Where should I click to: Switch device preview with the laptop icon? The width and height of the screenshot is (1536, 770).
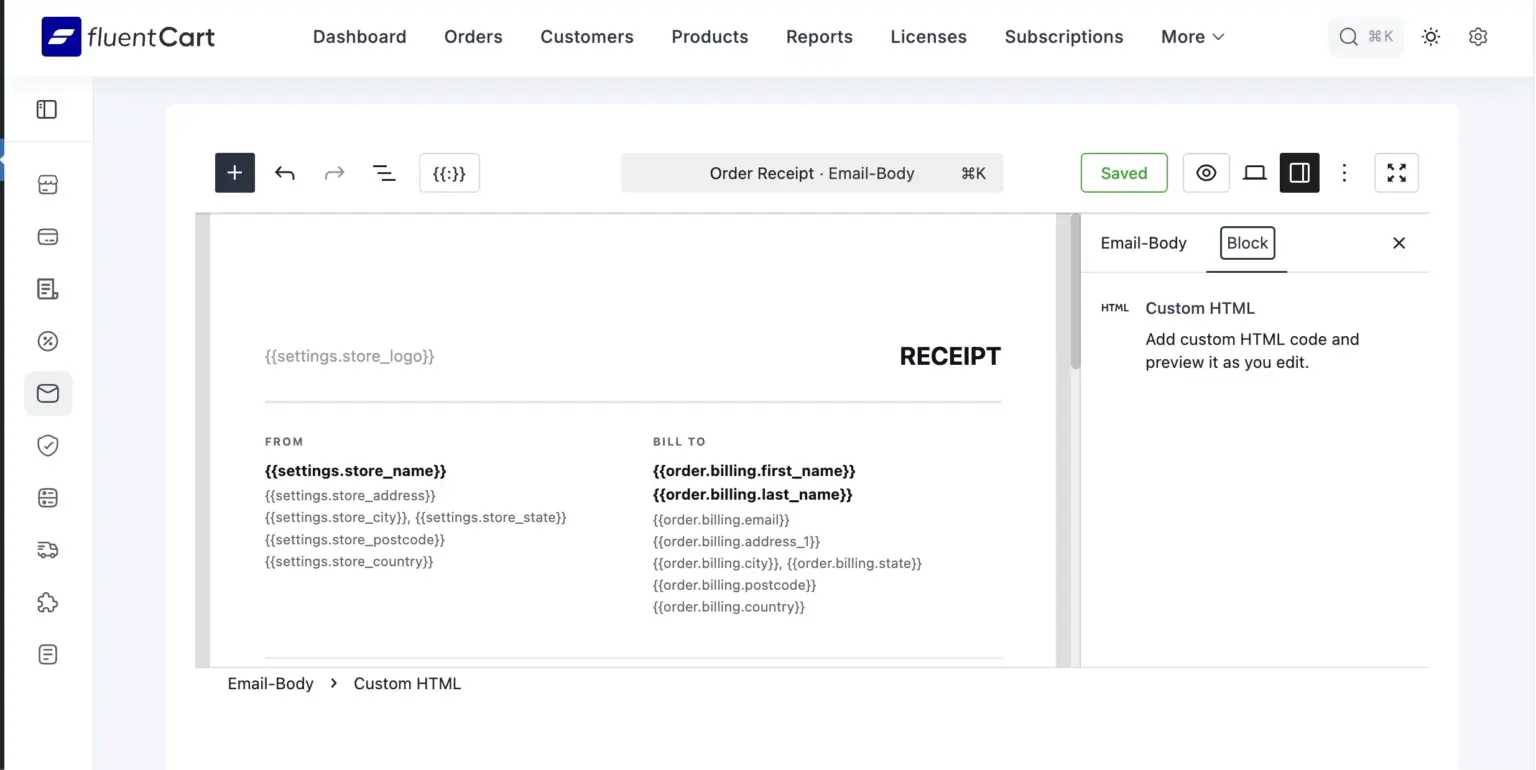coord(1254,172)
